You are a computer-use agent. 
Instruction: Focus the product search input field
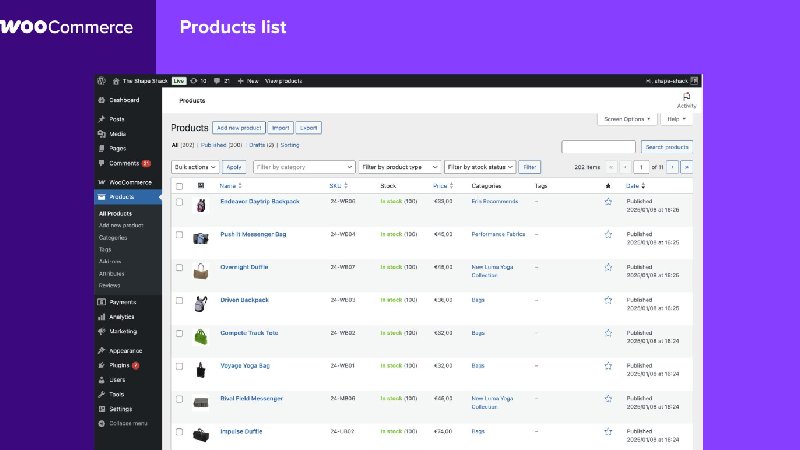598,147
